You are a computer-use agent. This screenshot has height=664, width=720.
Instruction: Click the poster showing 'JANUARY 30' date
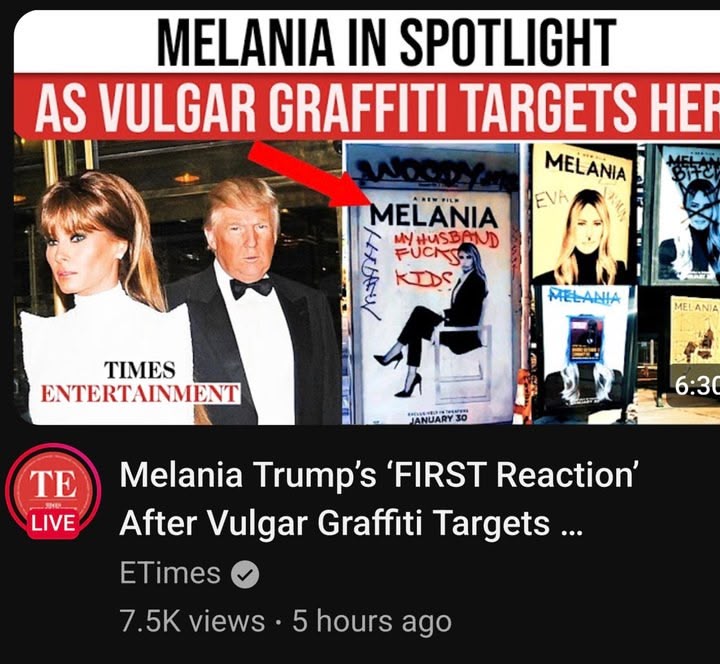pos(432,307)
